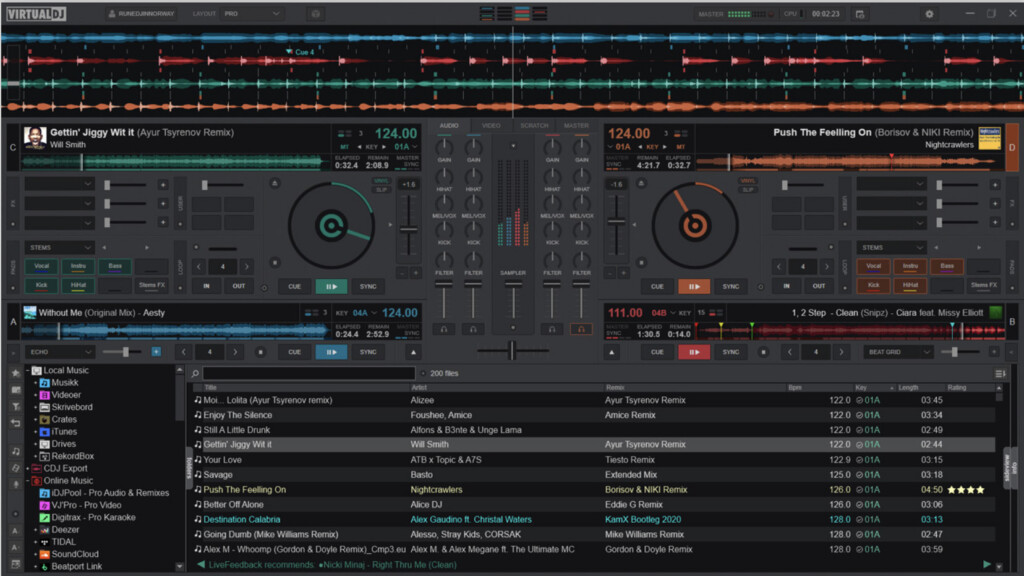Screen dimensions: 1024x576
Task: Open the ECHO effect dropdown on deck A
Action: pos(59,352)
